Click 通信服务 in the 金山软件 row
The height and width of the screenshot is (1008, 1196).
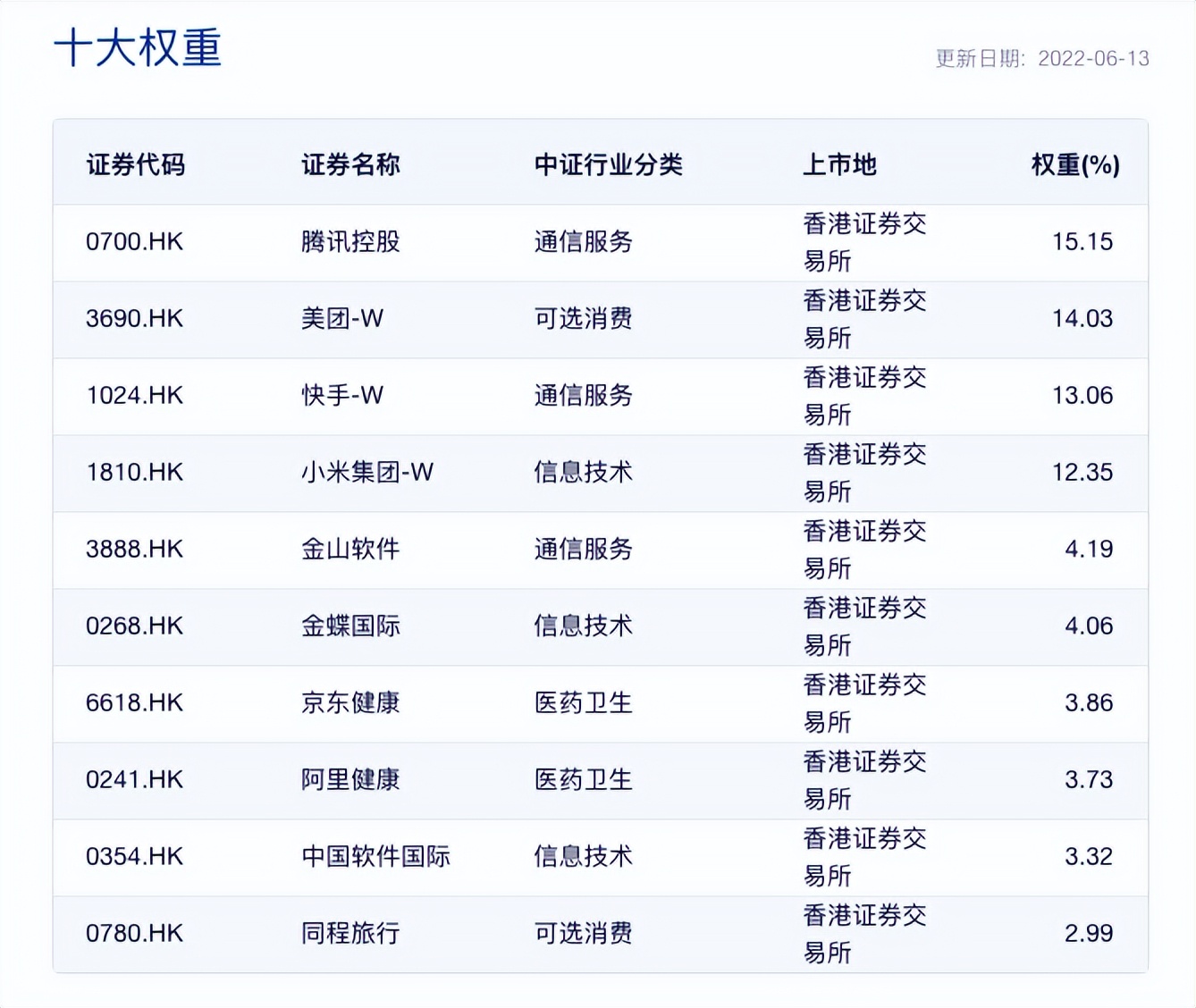click(584, 550)
